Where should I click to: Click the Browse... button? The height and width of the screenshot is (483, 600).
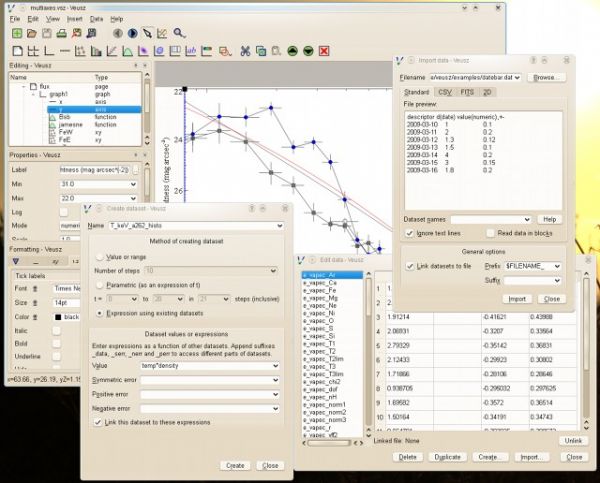[549, 76]
